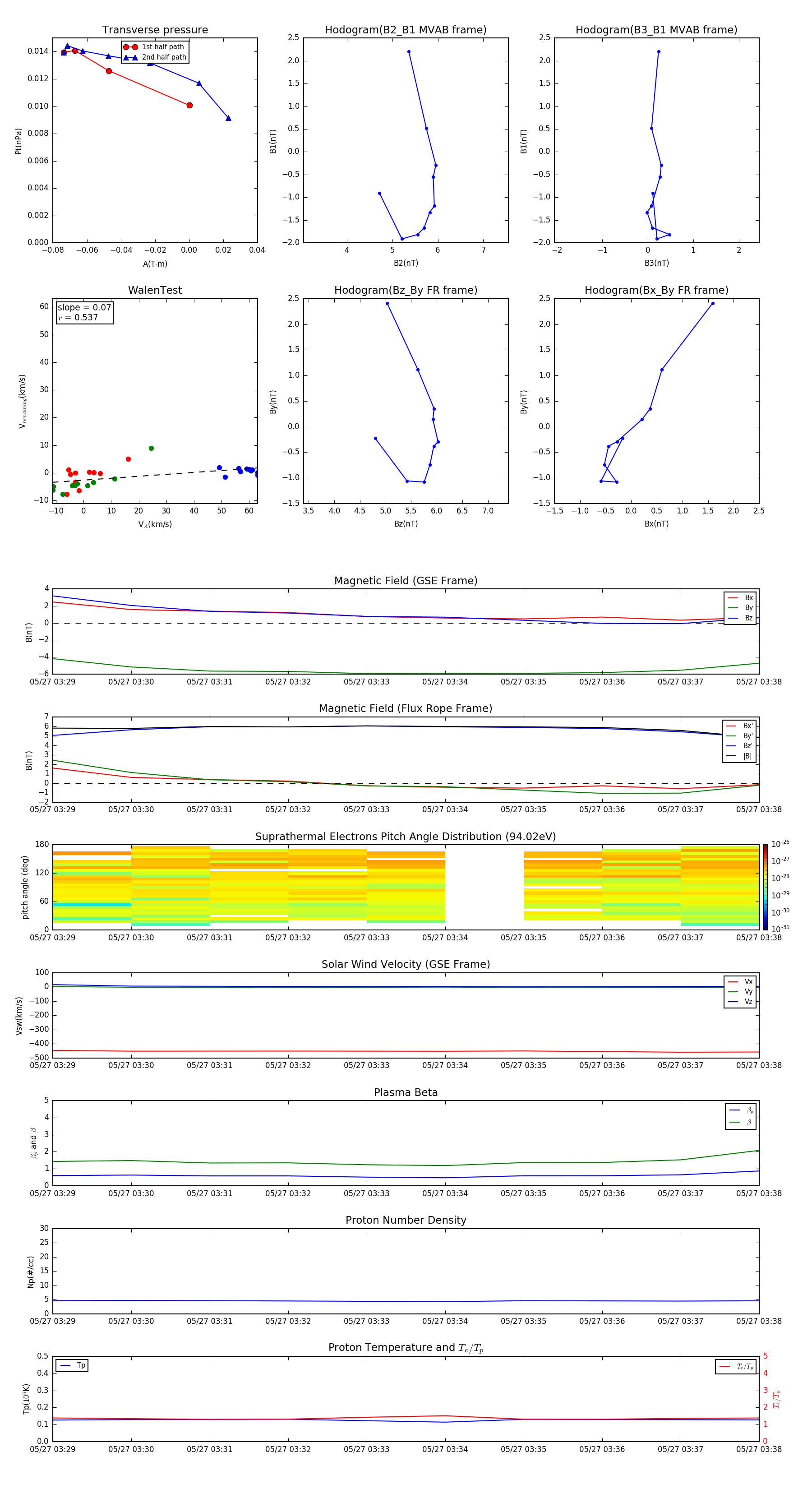The height and width of the screenshot is (1489, 812).
Task: Click the 'Vsw(km/s)' axis label
Action: [18, 1016]
